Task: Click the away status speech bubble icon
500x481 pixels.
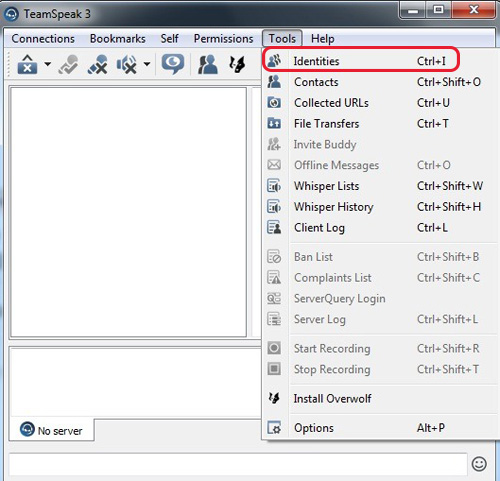Action: tap(172, 64)
